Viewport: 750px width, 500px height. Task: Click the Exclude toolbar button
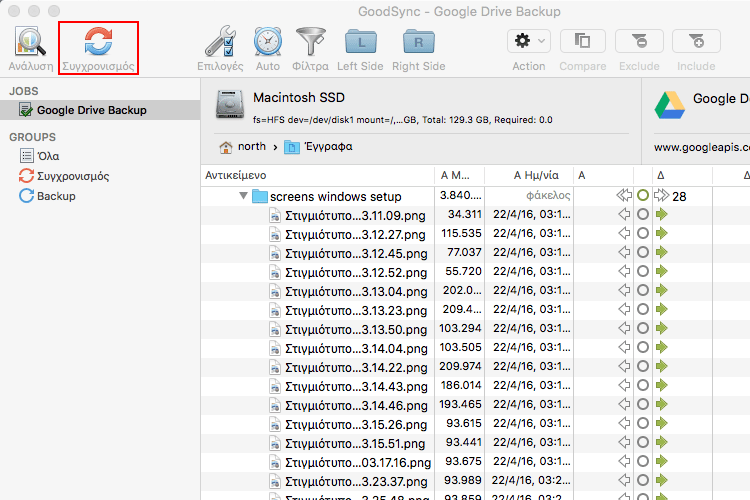[639, 41]
